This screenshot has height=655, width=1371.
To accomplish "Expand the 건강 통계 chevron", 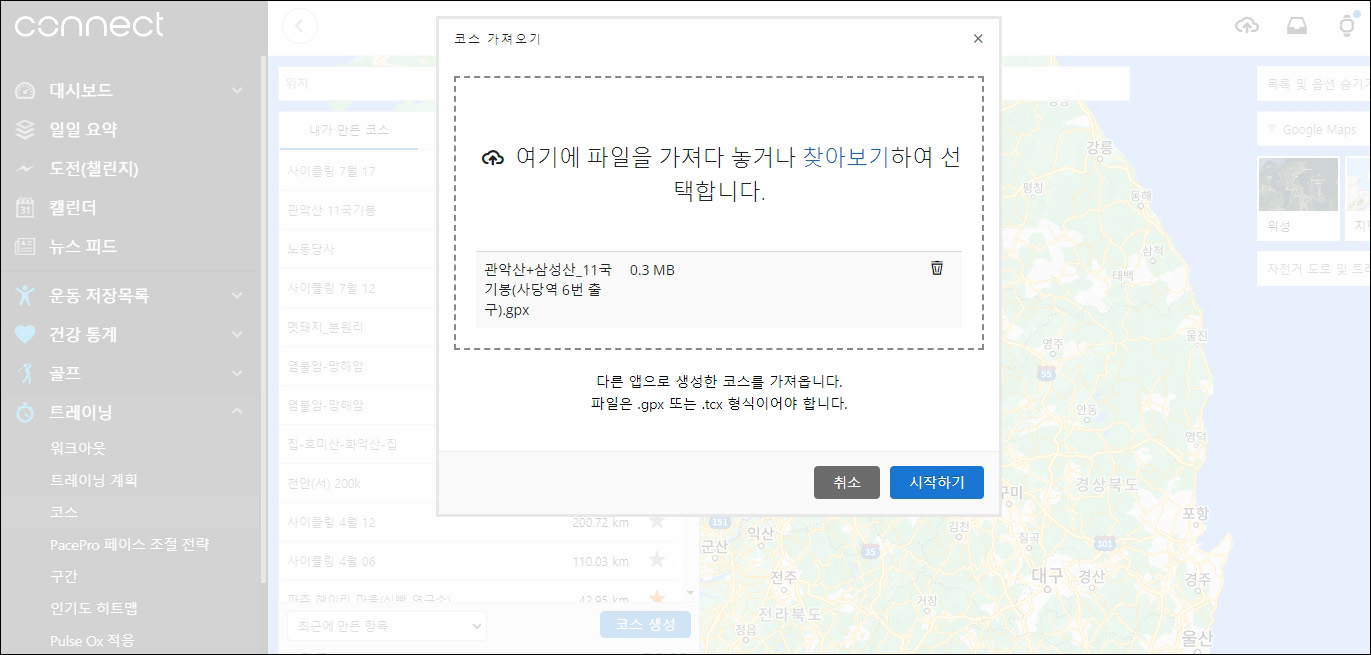I will pyautogui.click(x=237, y=334).
